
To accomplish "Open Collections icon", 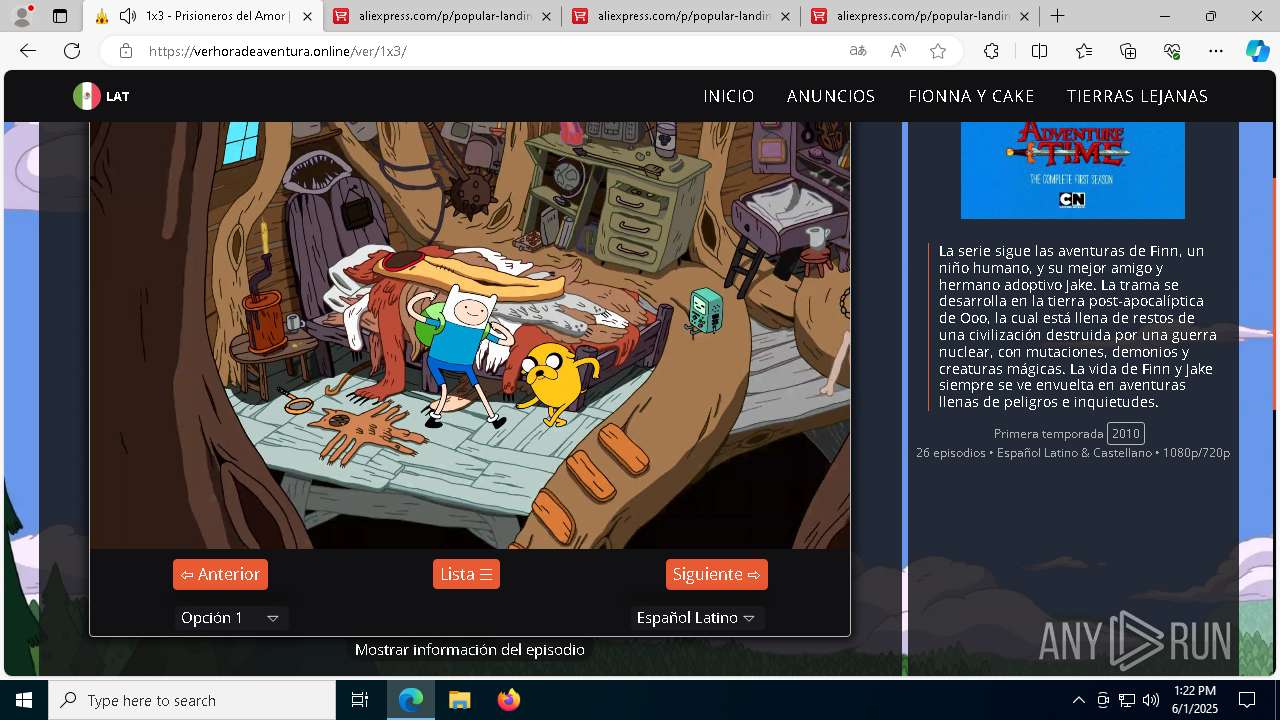I will 1128,51.
